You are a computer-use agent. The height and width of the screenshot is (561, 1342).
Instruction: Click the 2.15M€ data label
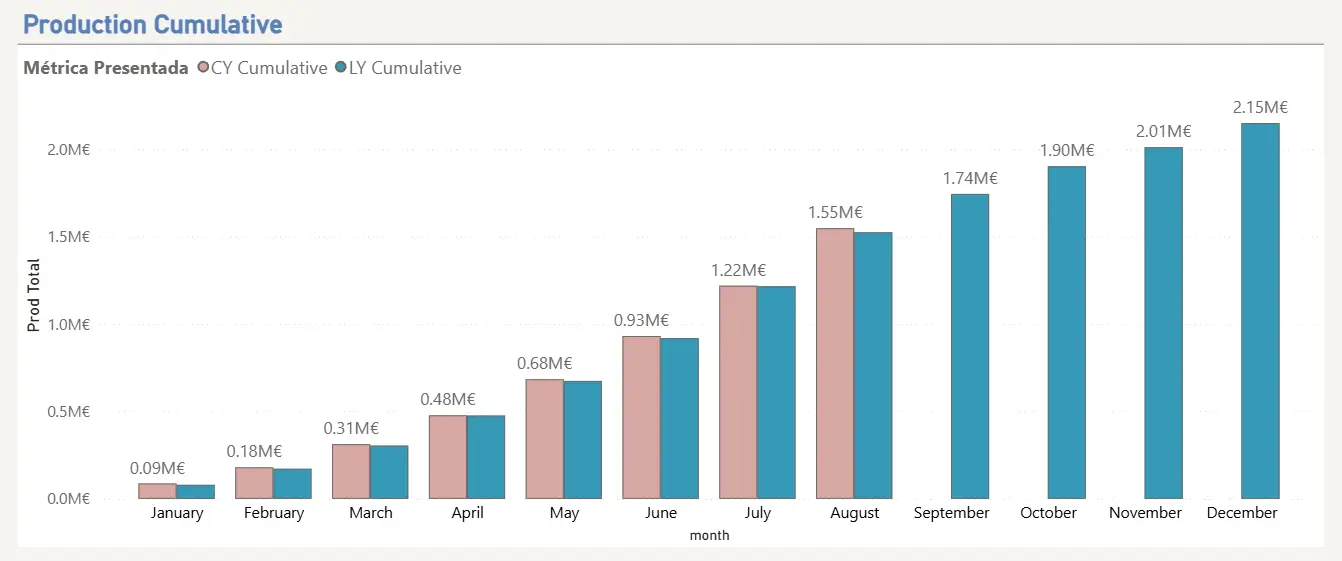pyautogui.click(x=1261, y=107)
